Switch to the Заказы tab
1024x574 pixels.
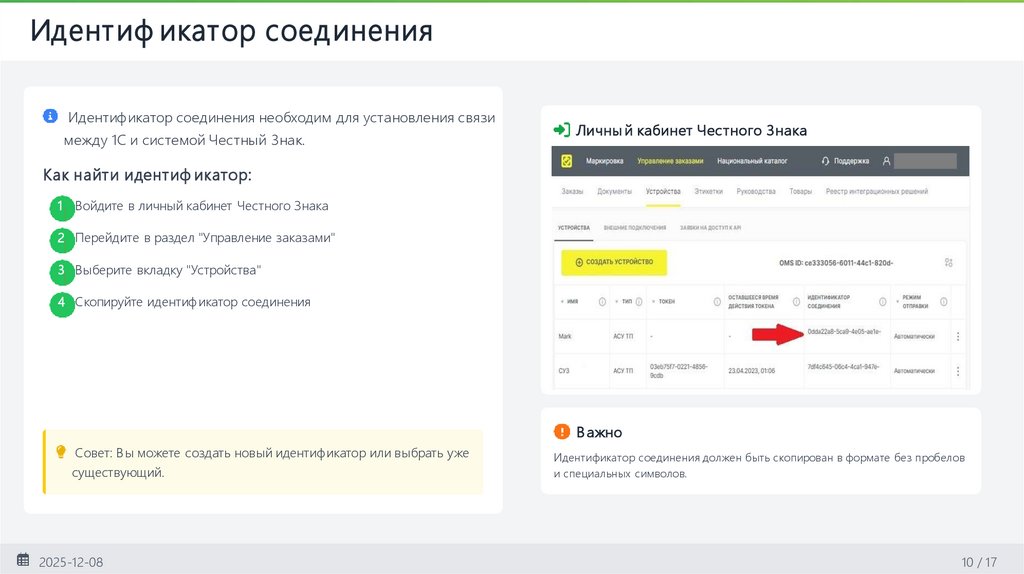(x=572, y=191)
